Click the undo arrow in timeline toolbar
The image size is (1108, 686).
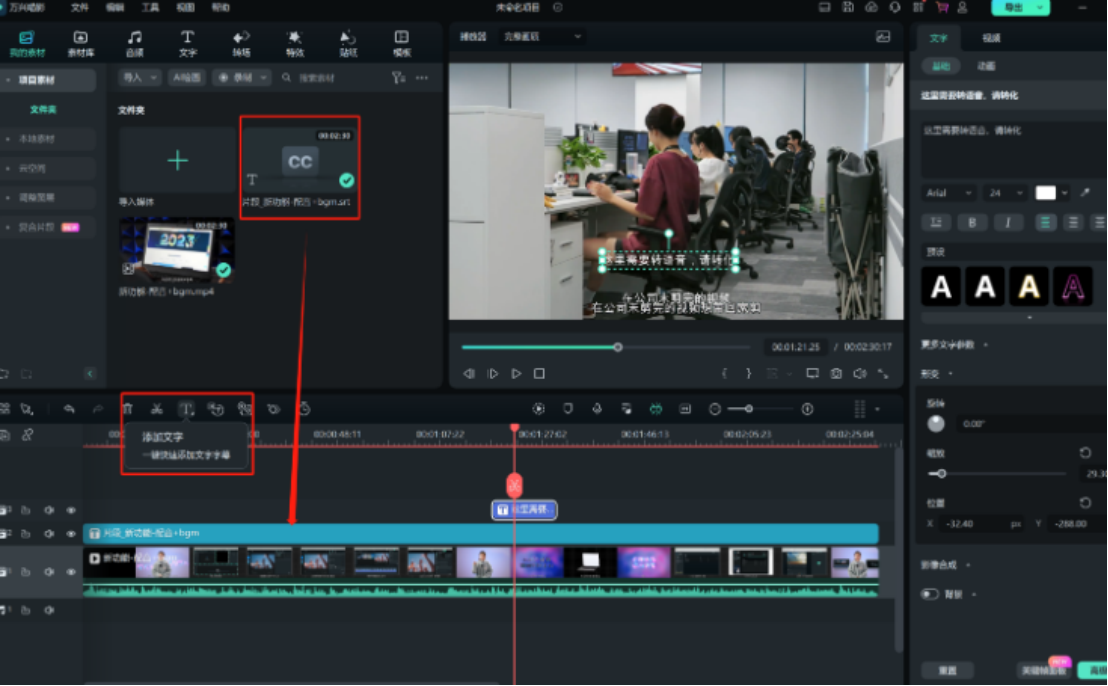(69, 409)
